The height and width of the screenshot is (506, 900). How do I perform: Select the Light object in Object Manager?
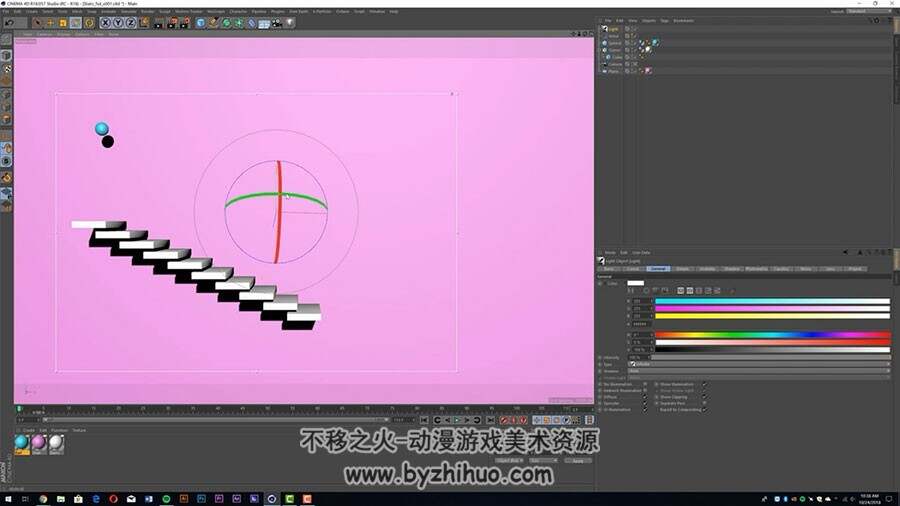coord(614,29)
